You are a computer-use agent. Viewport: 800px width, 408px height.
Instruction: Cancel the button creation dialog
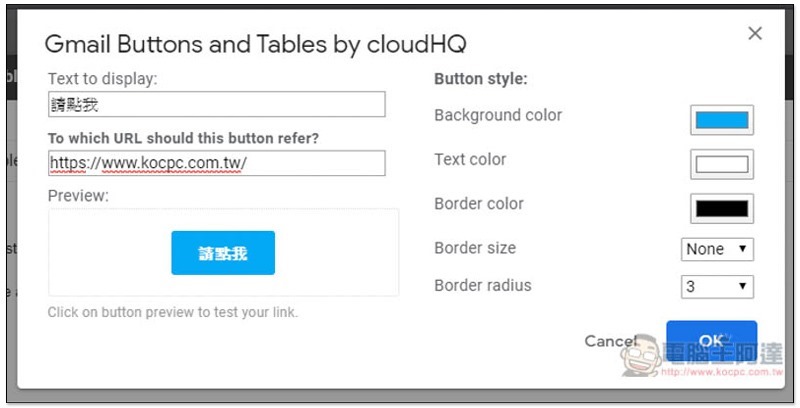[x=610, y=341]
